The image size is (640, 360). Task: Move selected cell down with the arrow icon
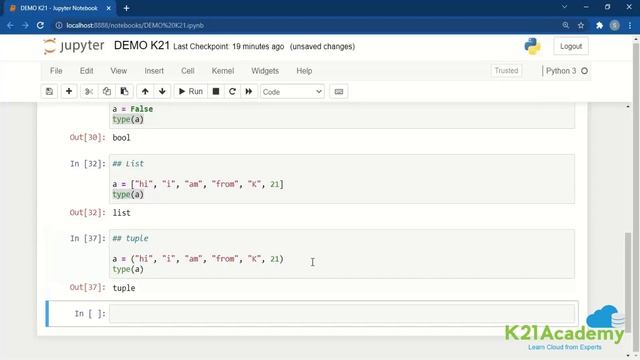162,91
